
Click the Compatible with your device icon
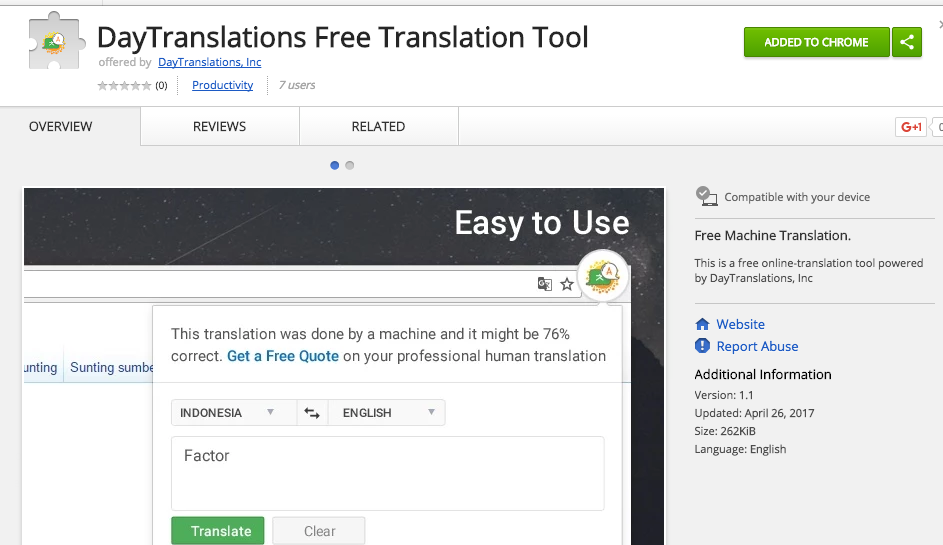tap(707, 196)
